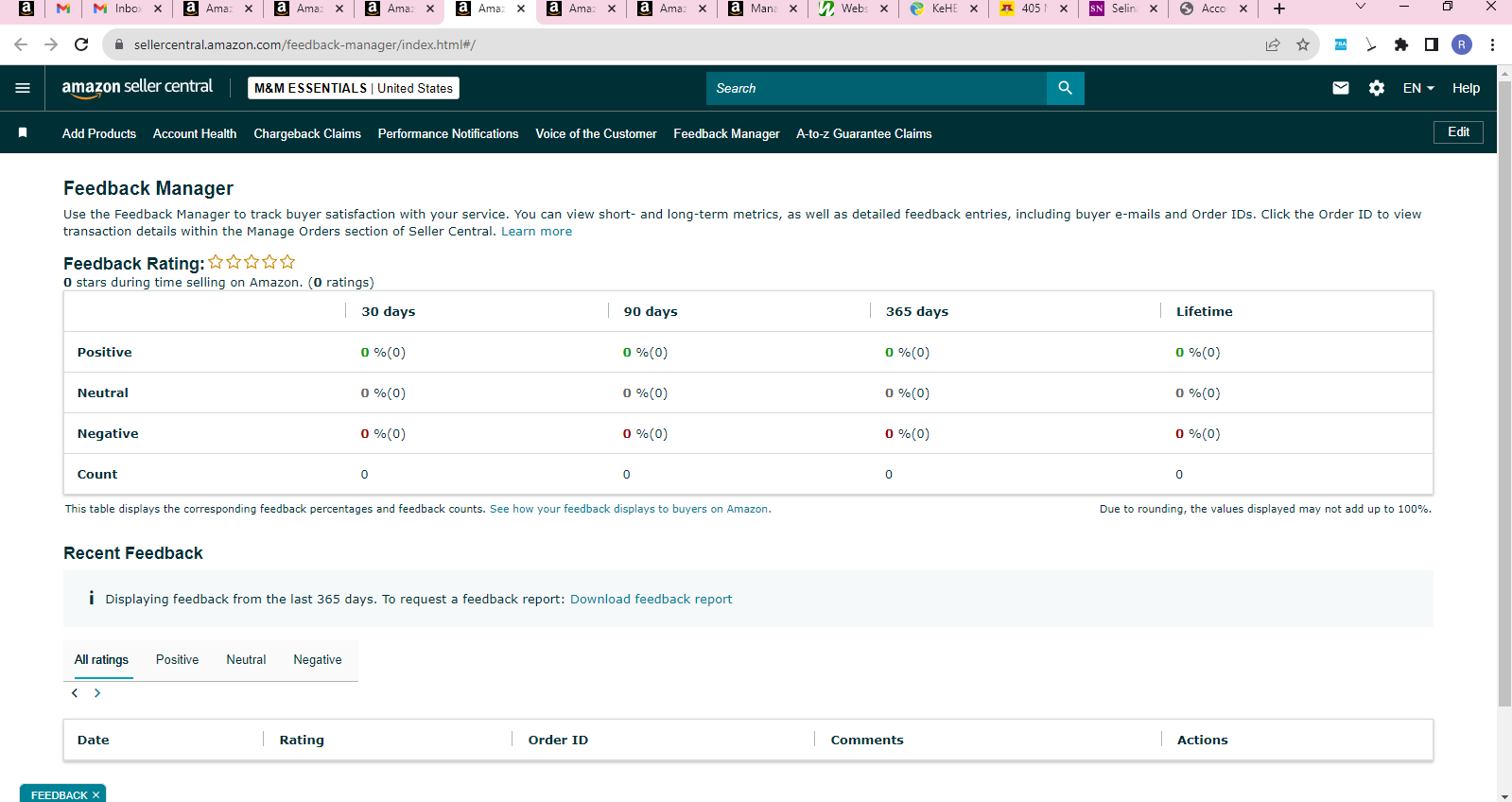The height and width of the screenshot is (802, 1512).
Task: Click the Comments column header
Action: [867, 740]
